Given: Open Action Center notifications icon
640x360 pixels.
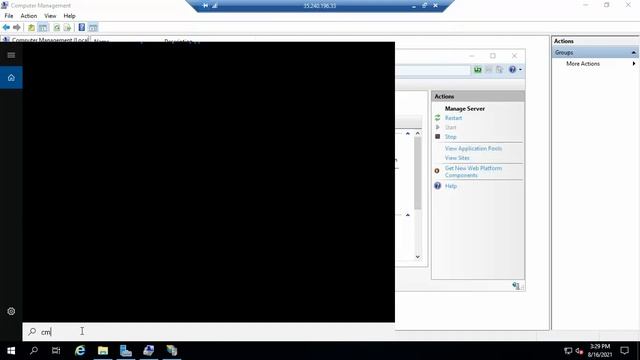Looking at the screenshot, I should click(x=624, y=351).
